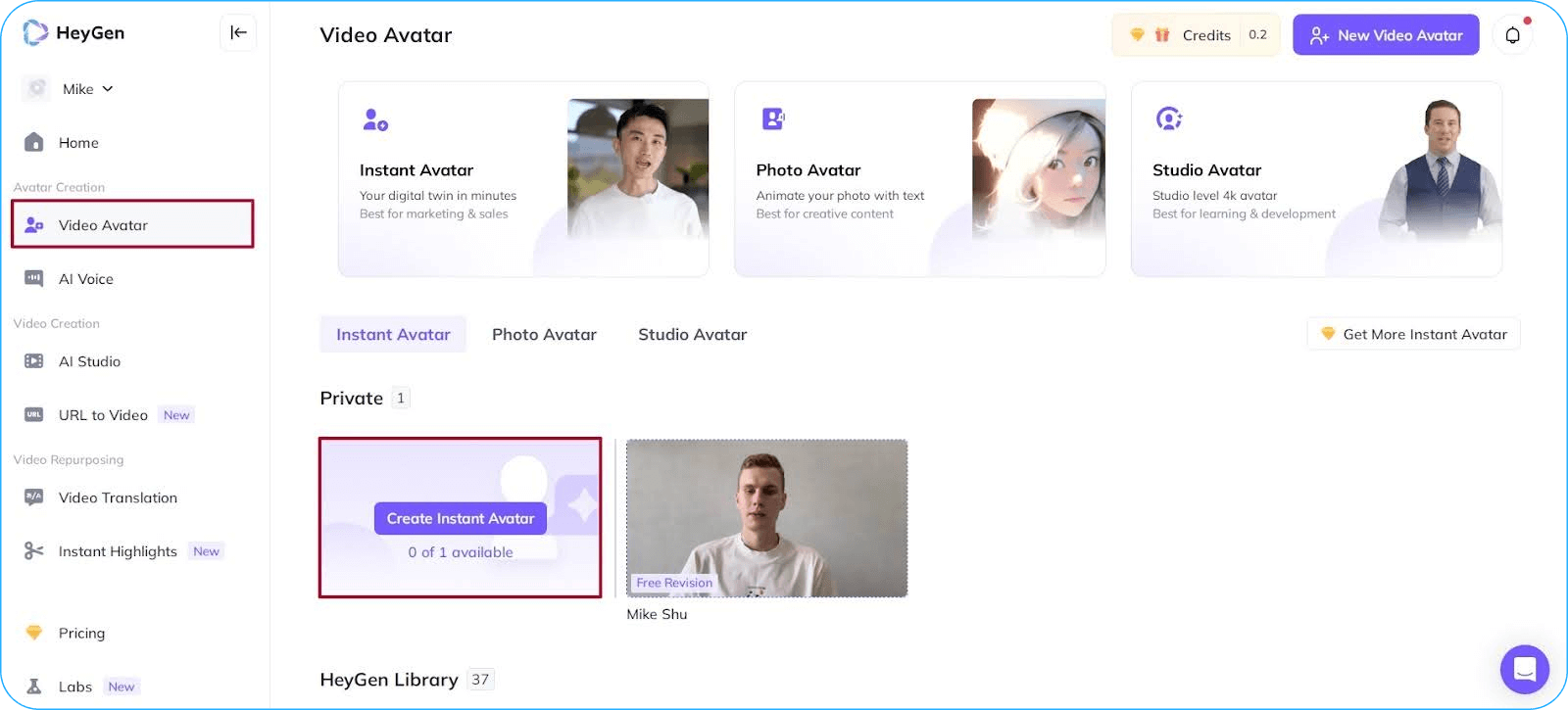
Task: Click the Private count badge 1
Action: [x=400, y=398]
